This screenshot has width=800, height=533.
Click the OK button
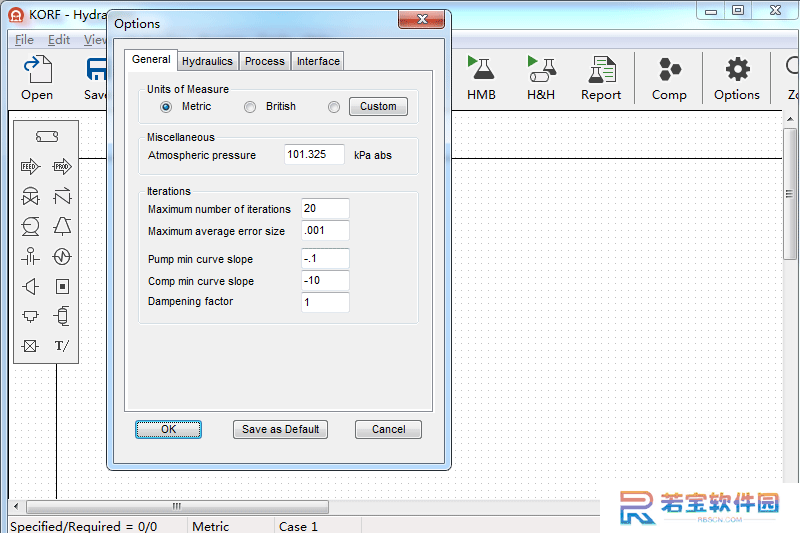click(168, 429)
